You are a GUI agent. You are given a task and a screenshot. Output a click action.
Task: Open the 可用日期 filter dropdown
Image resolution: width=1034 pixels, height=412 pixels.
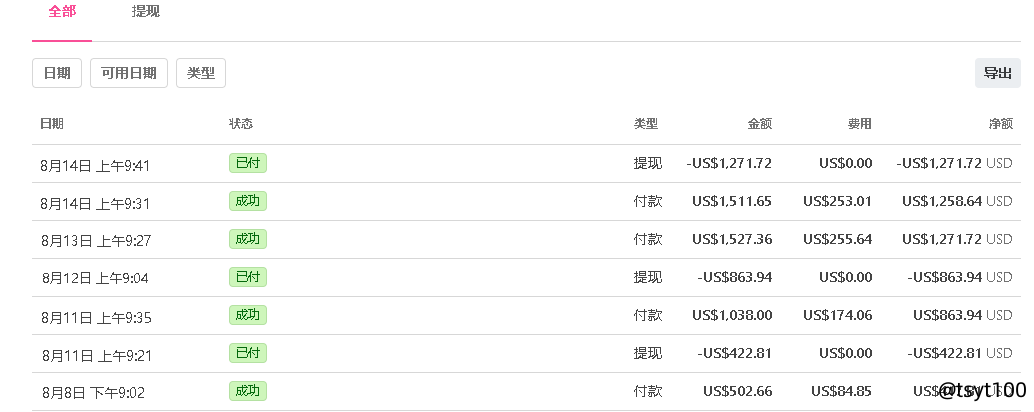coord(129,73)
